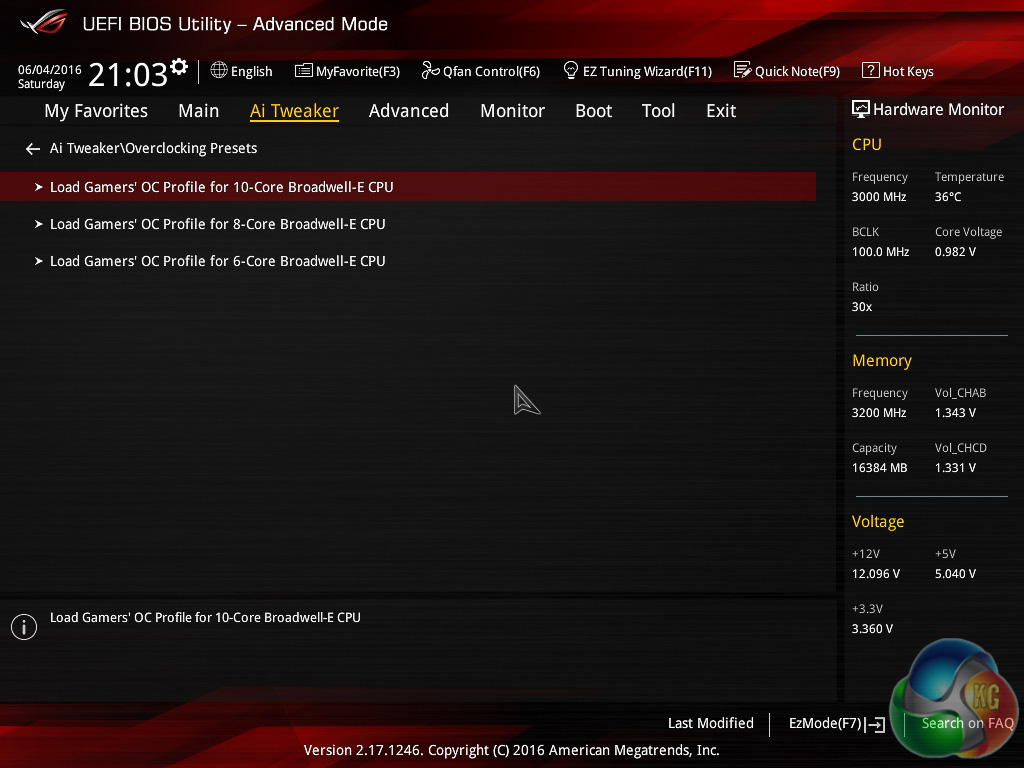Click the ROG logo
This screenshot has width=1024, height=768.
44,22
